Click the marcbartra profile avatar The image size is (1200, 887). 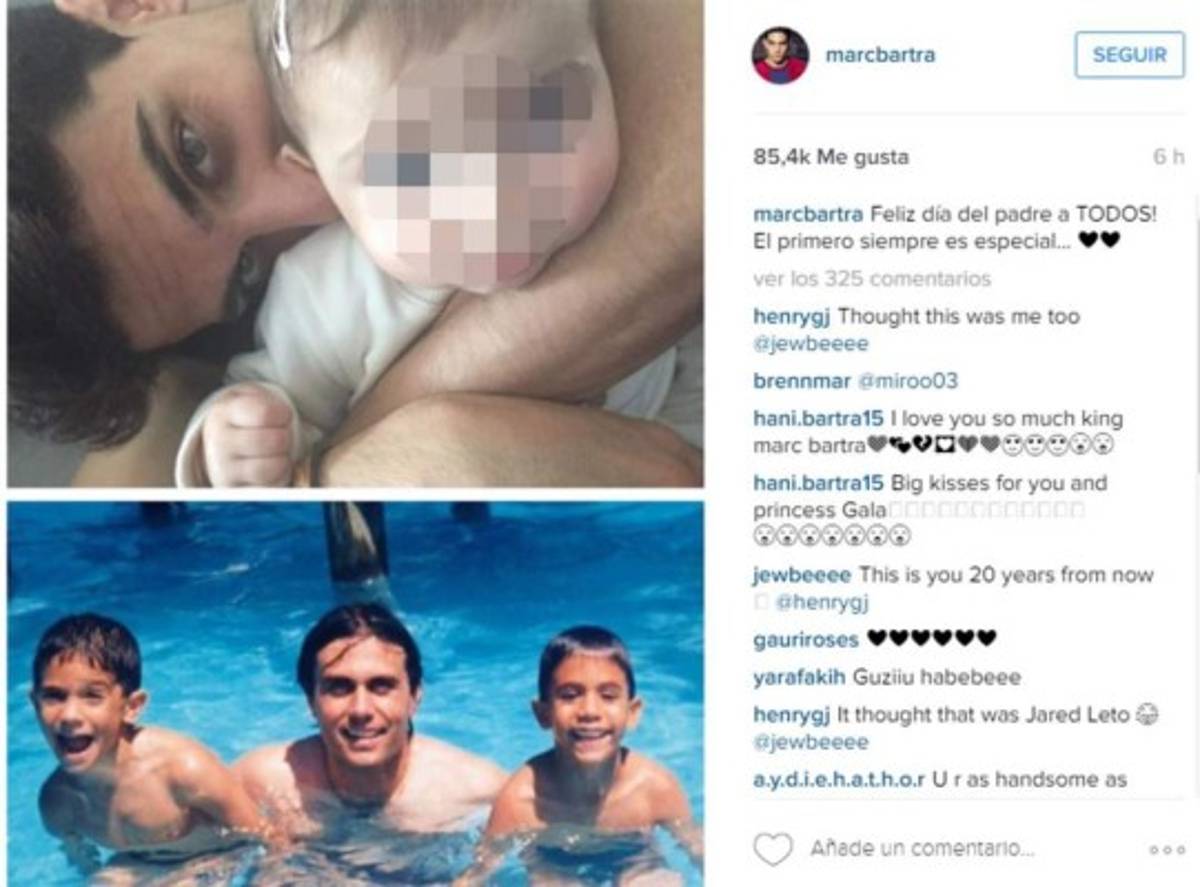point(780,55)
